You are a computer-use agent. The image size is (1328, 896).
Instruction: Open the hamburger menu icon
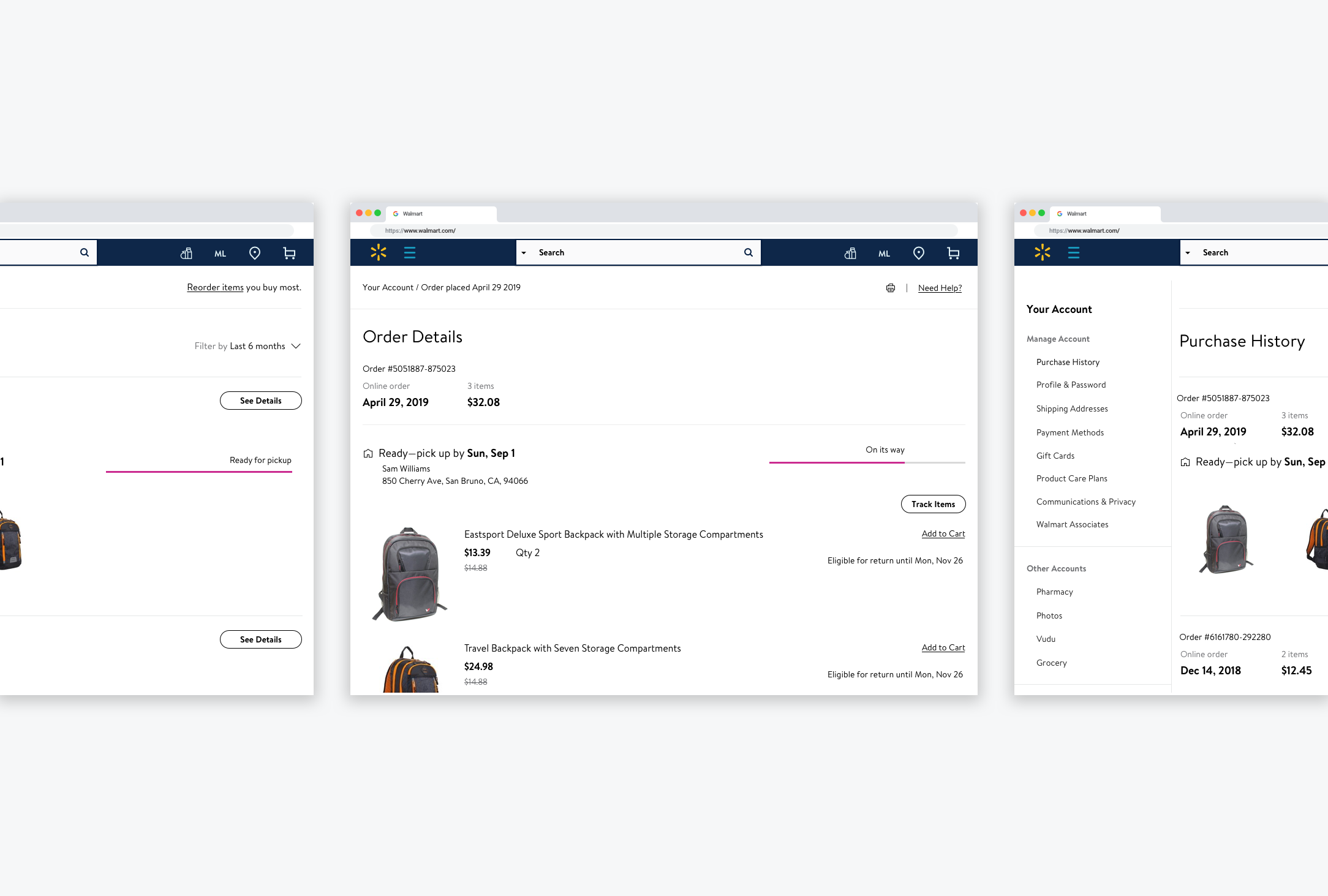pyautogui.click(x=411, y=252)
